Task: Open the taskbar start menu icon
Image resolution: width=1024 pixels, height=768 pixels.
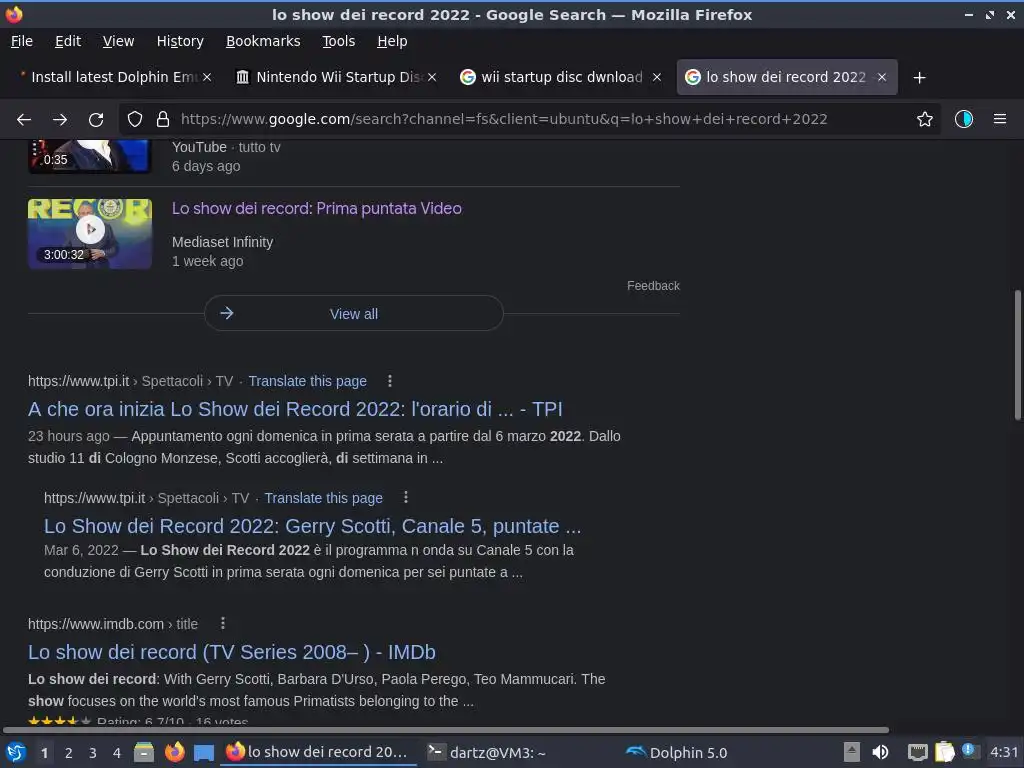Action: 16,752
